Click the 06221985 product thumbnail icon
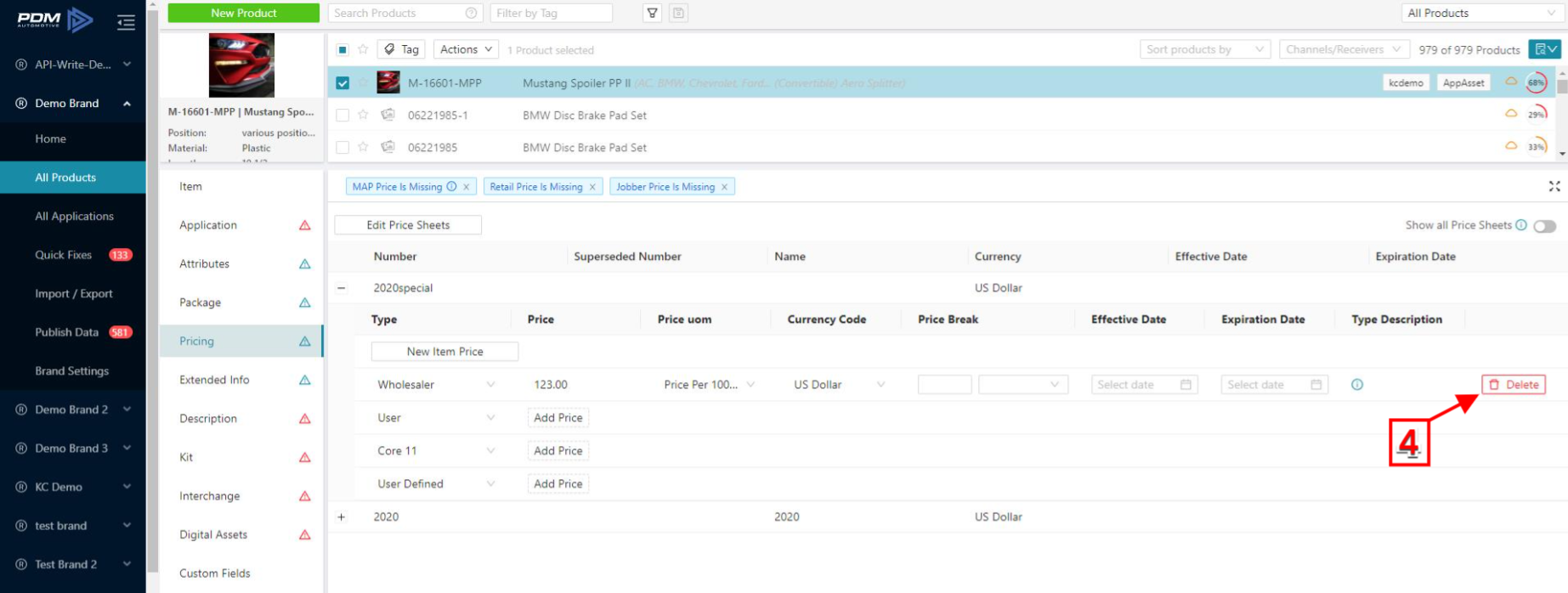 pyautogui.click(x=388, y=147)
